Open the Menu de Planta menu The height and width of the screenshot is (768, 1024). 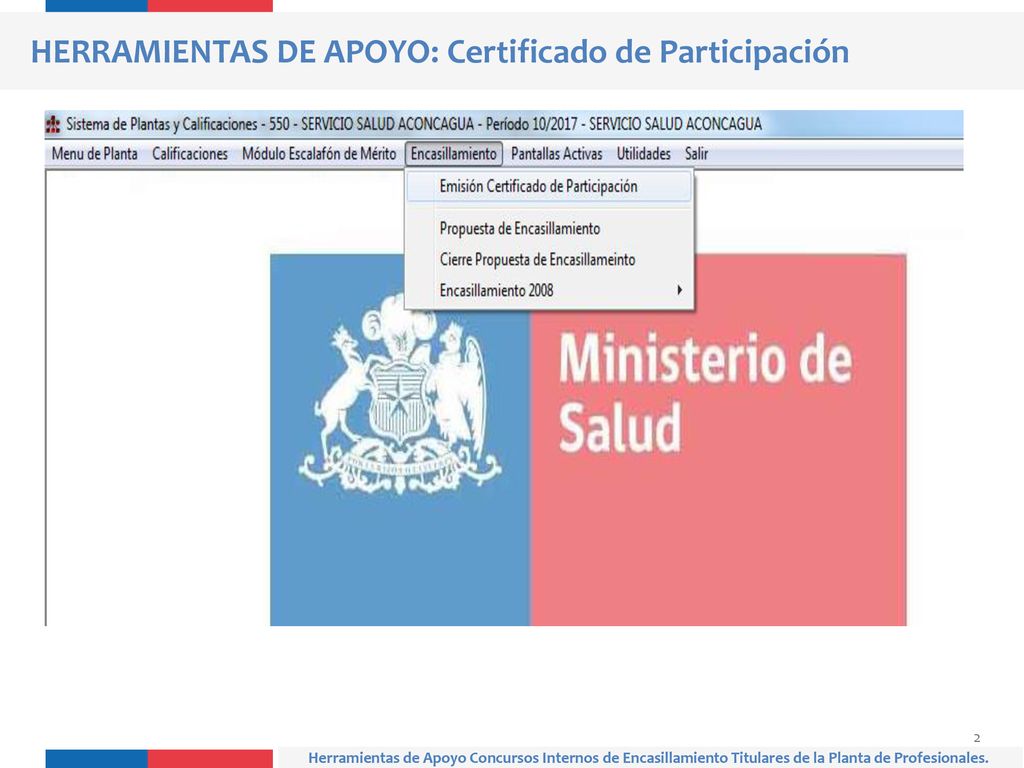(94, 154)
